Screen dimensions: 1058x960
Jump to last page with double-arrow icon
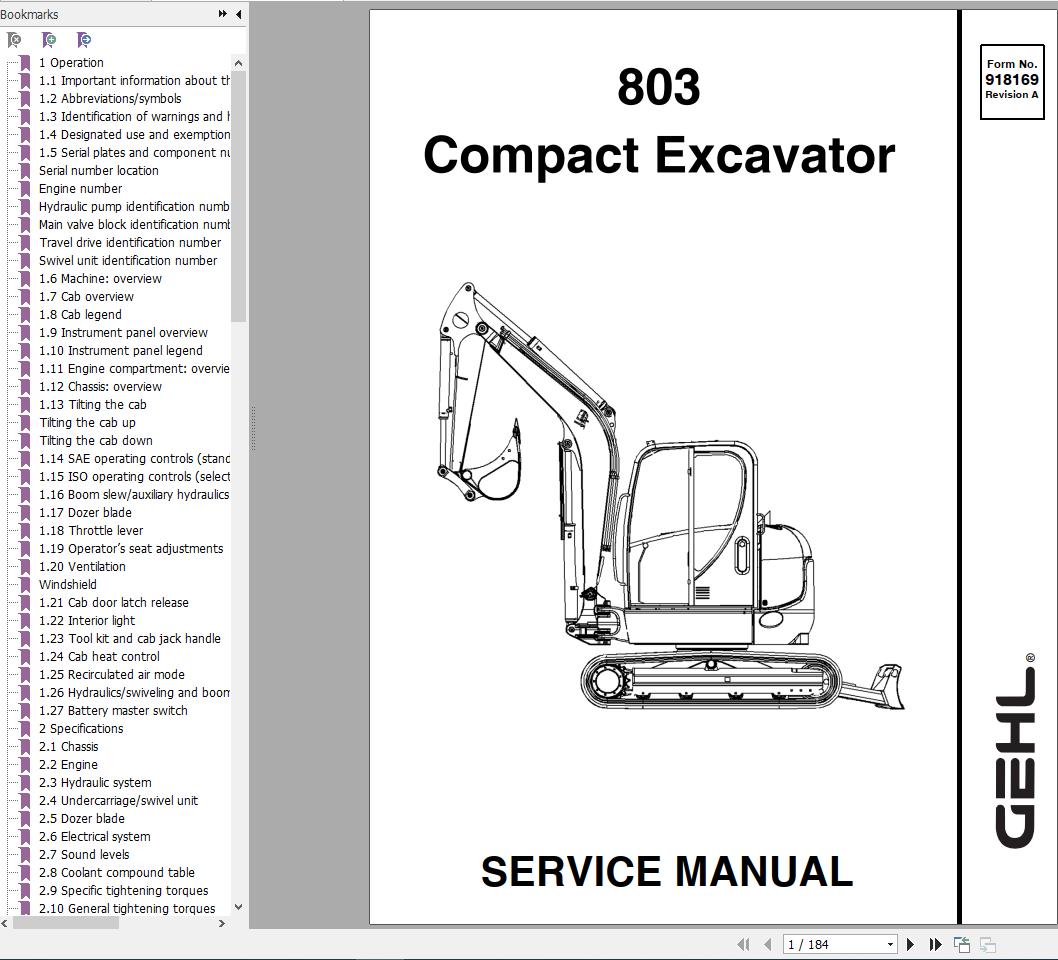[935, 944]
